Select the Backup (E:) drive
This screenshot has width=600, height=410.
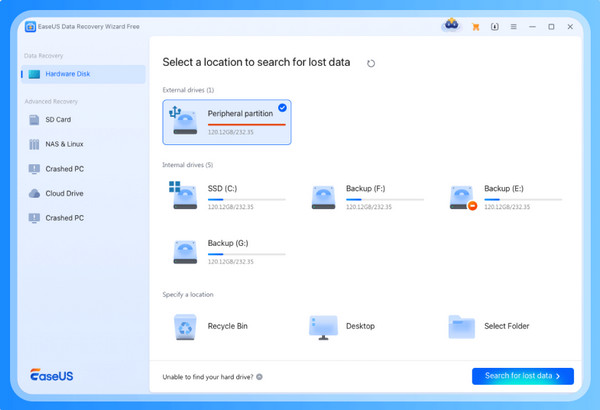click(504, 196)
